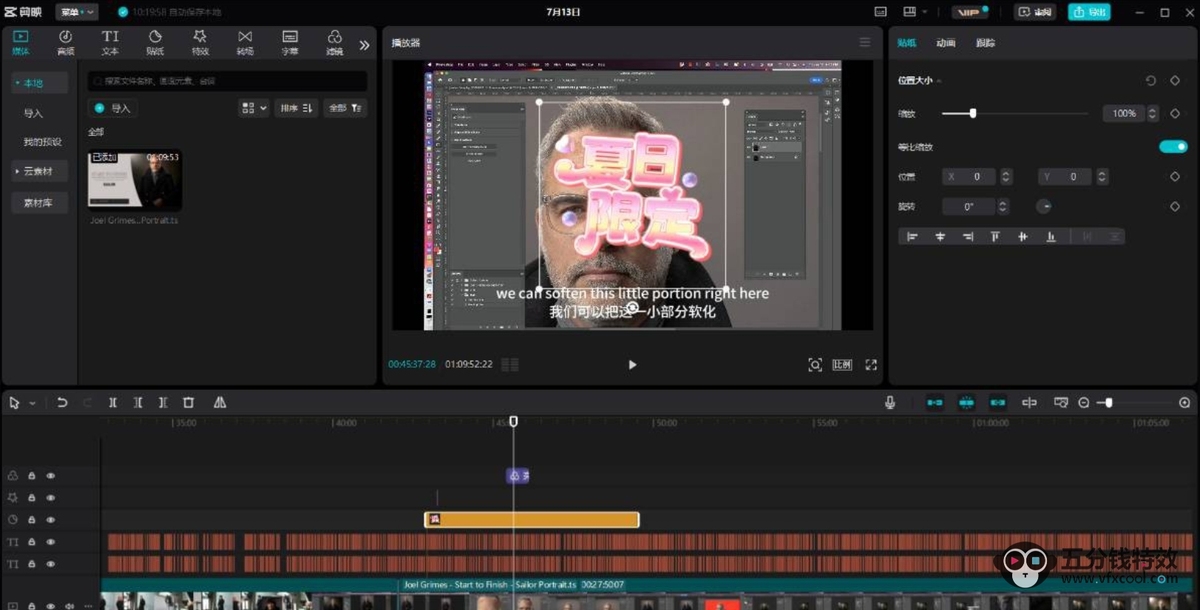Open 全部 filter dropdown
This screenshot has width=1200, height=610.
click(x=346, y=108)
